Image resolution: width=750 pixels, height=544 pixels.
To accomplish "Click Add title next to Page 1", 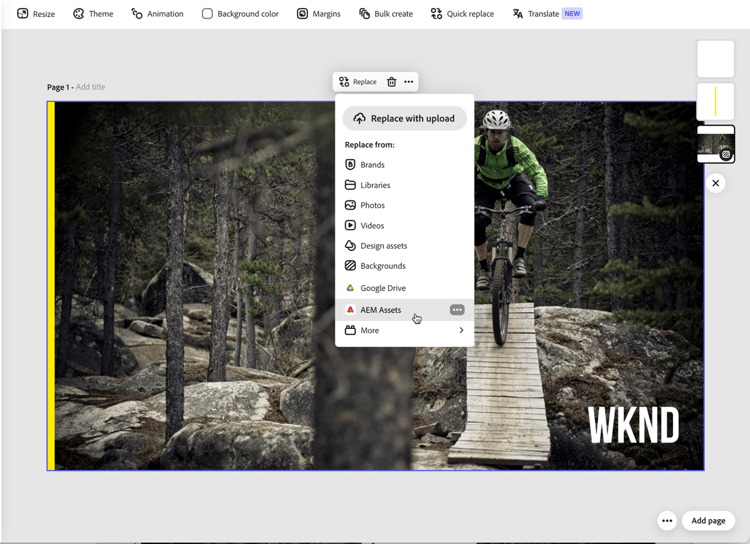I will pos(90,87).
